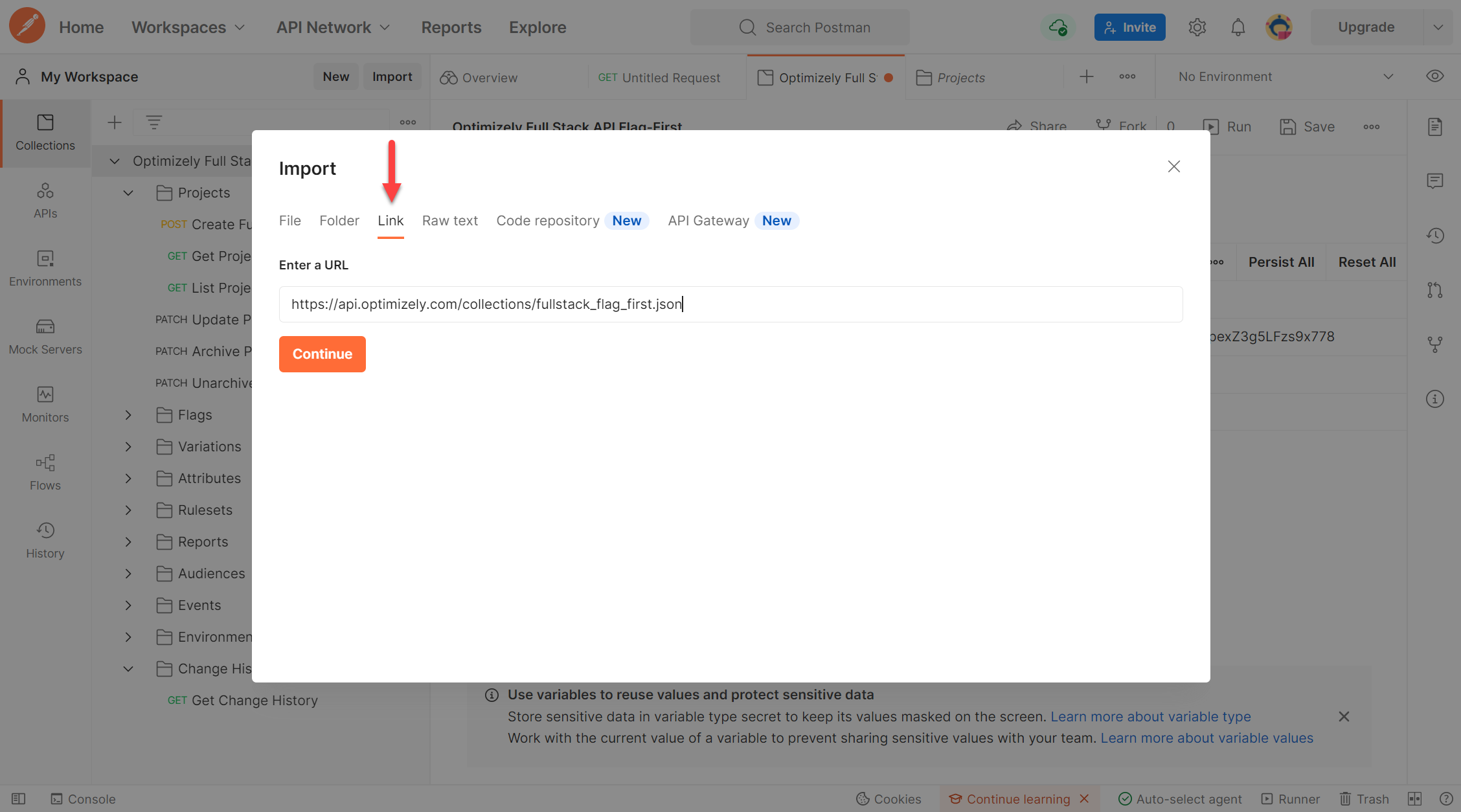Select the Link import tab

(391, 220)
